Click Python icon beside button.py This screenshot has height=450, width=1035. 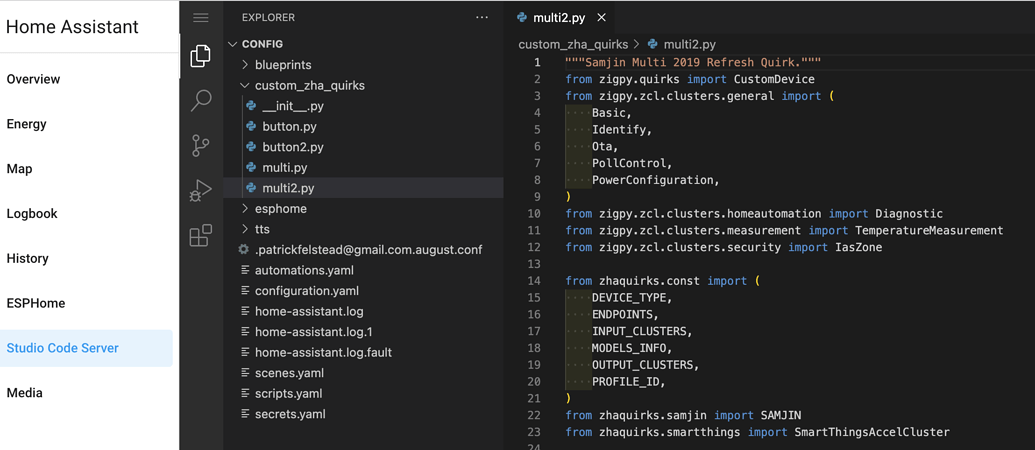click(251, 126)
